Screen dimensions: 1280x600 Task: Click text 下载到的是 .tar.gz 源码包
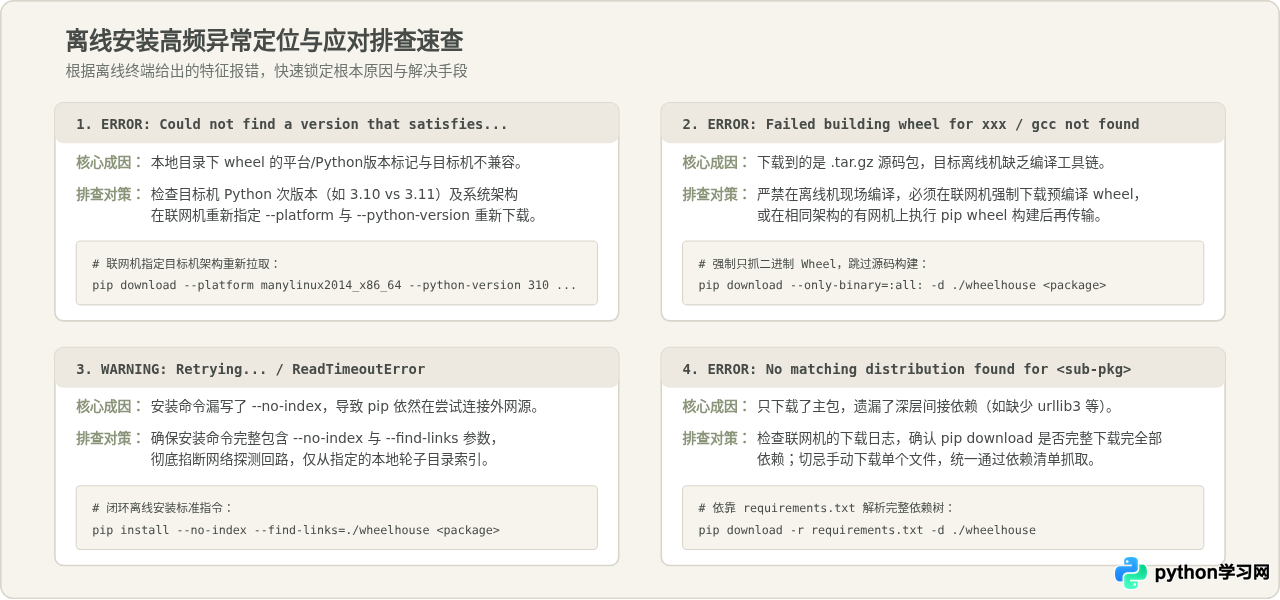(x=932, y=162)
